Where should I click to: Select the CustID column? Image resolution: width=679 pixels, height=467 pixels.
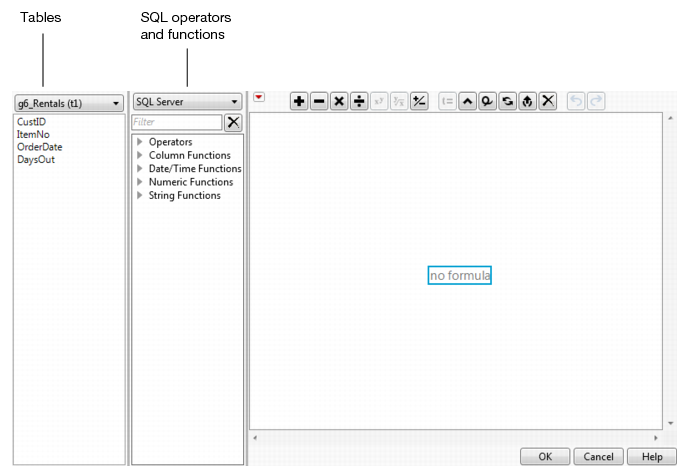(31, 122)
